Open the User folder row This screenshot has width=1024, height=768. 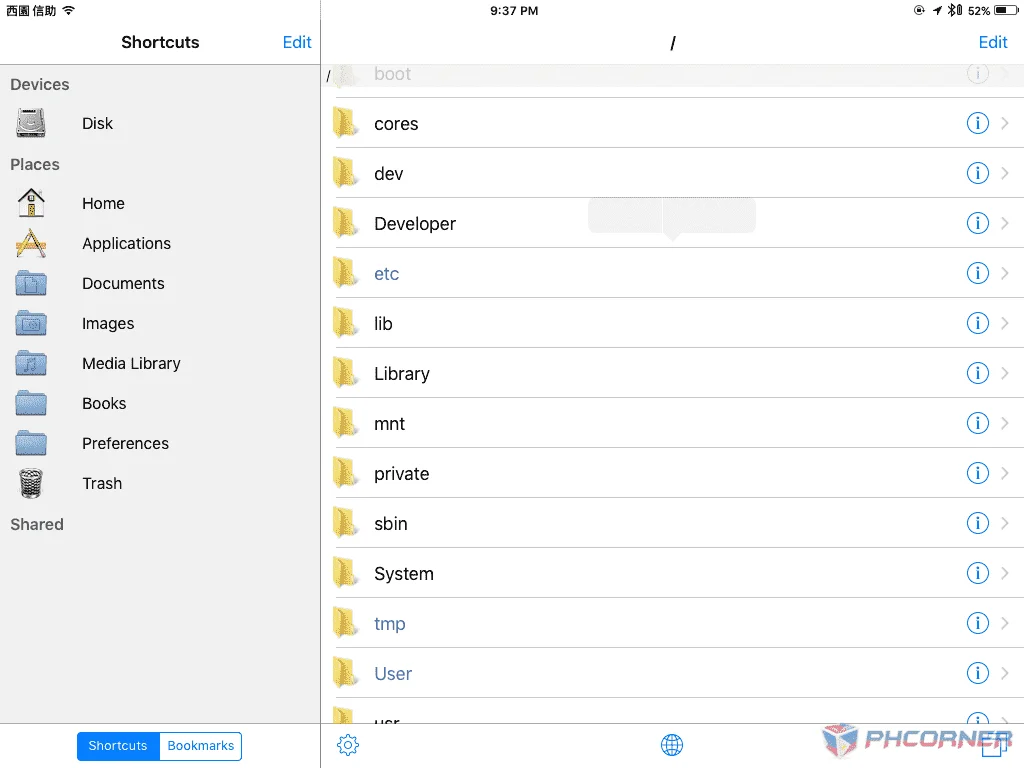point(673,673)
